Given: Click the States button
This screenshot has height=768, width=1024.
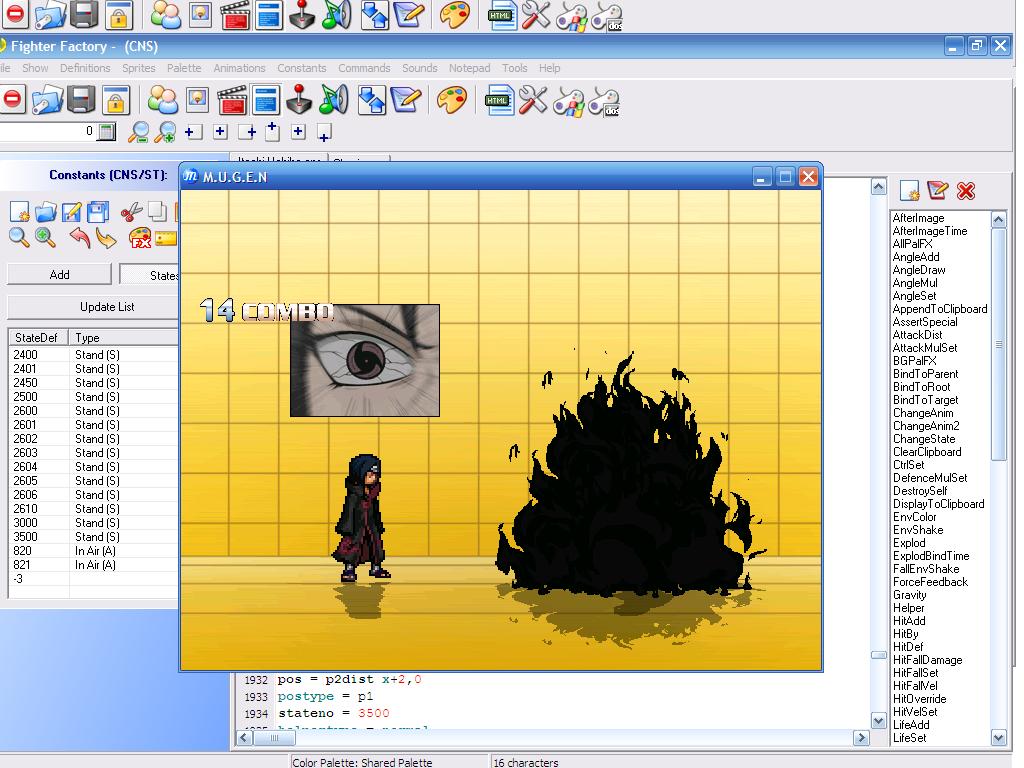Looking at the screenshot, I should 150,275.
